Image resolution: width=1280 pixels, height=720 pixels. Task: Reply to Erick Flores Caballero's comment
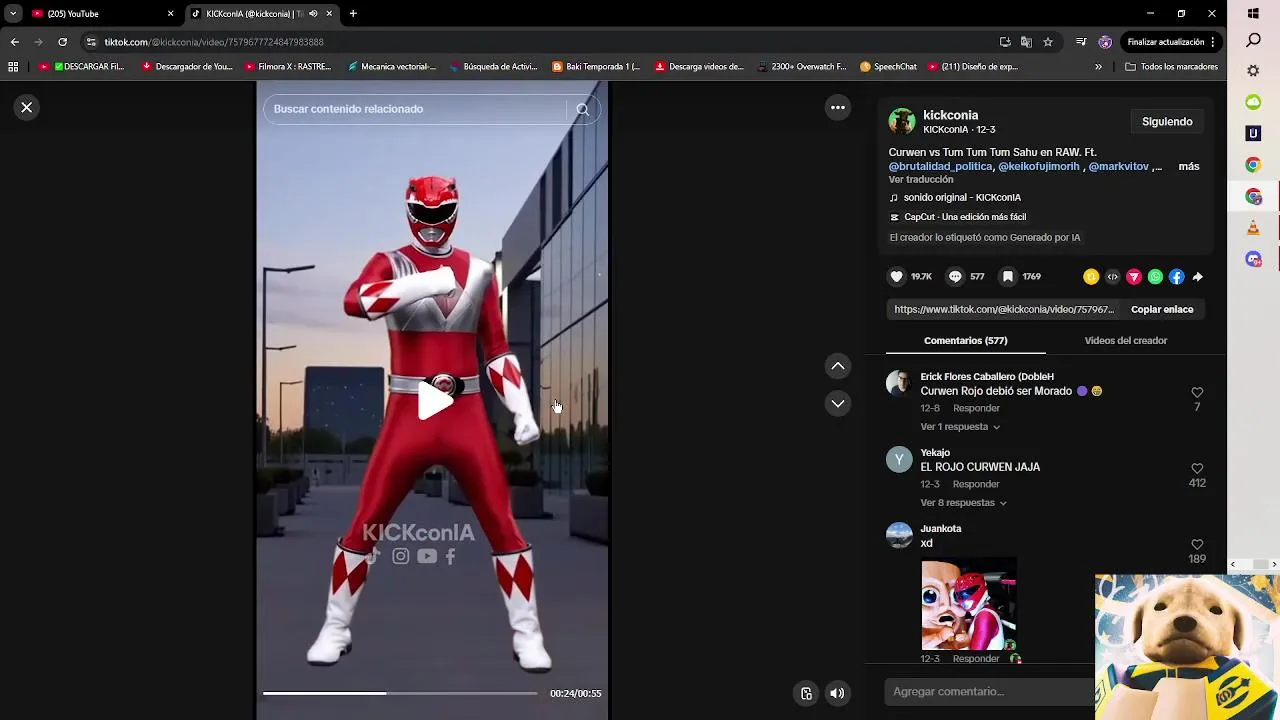pos(976,408)
